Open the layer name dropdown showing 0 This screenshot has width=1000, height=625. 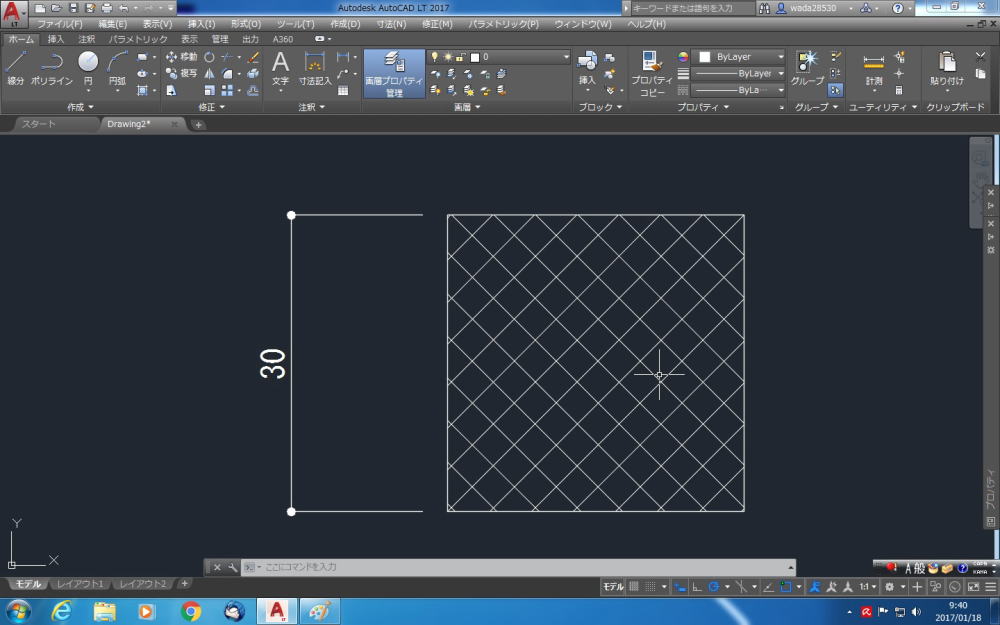[499, 57]
